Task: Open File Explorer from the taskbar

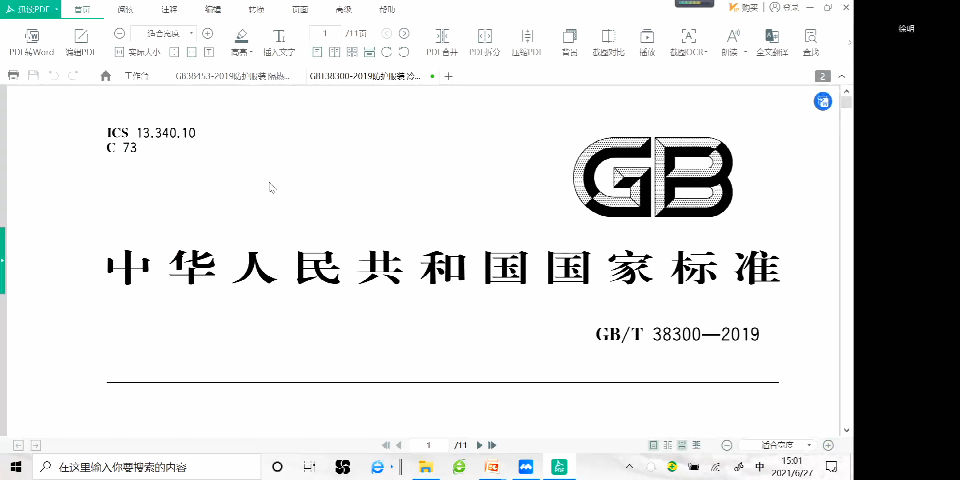Action: point(426,467)
